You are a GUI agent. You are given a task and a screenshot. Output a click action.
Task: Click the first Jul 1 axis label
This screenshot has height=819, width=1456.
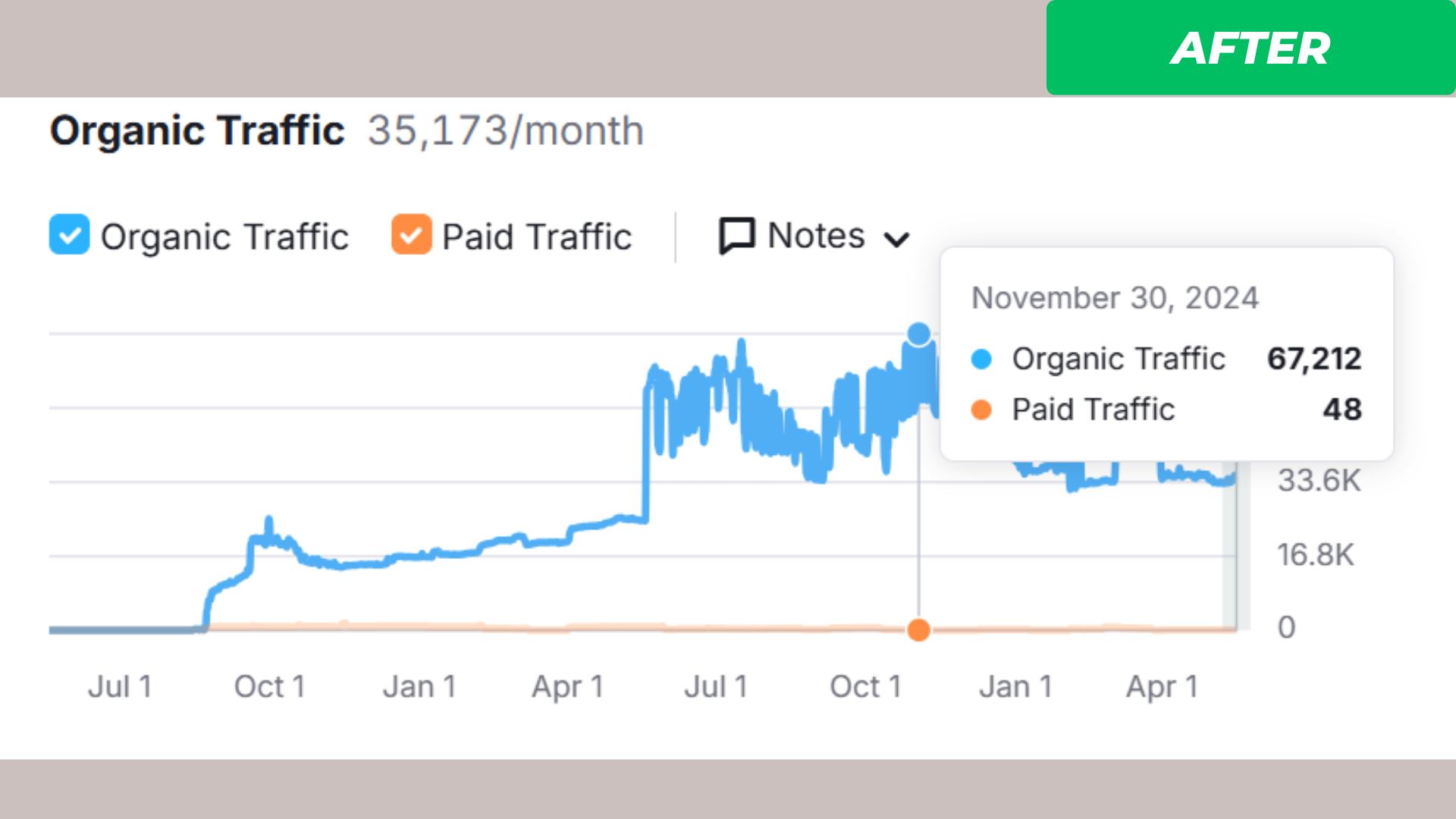pos(120,686)
